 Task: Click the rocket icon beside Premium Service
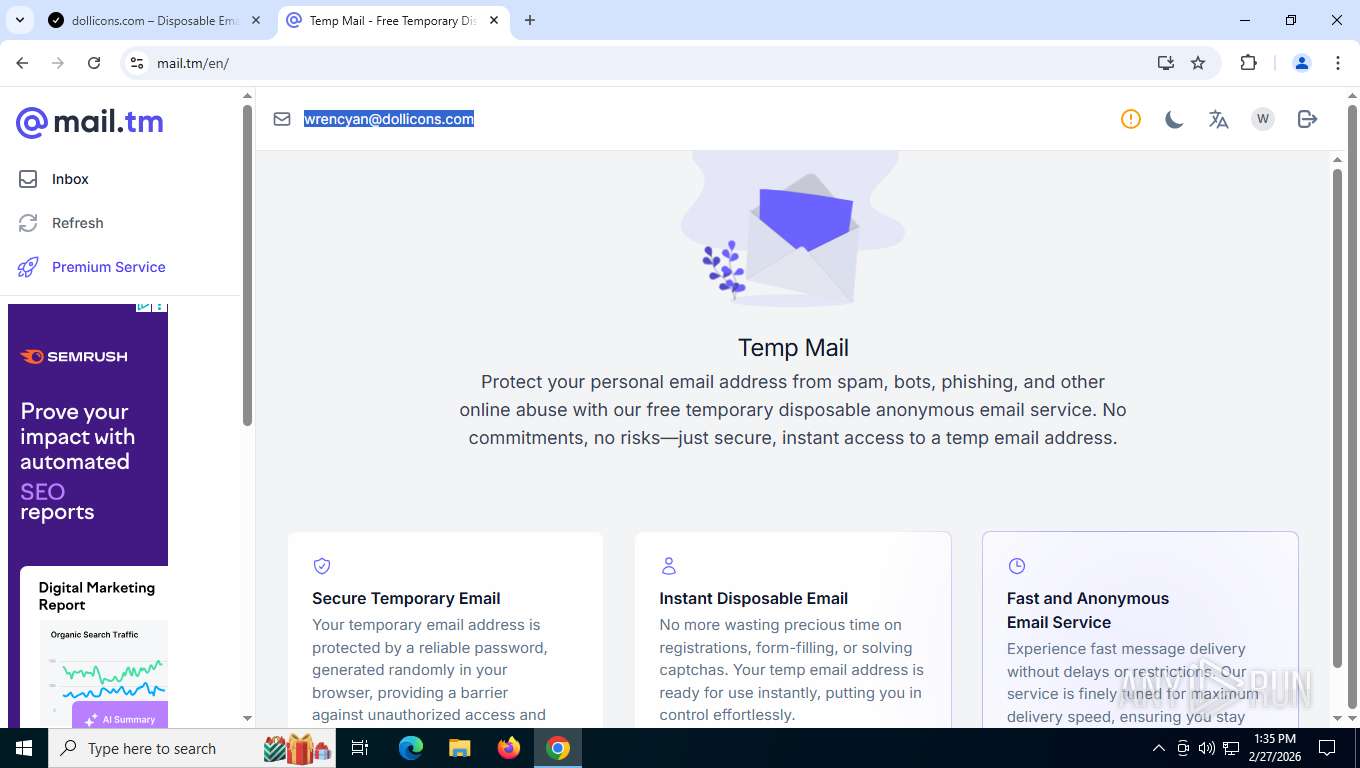[28, 267]
